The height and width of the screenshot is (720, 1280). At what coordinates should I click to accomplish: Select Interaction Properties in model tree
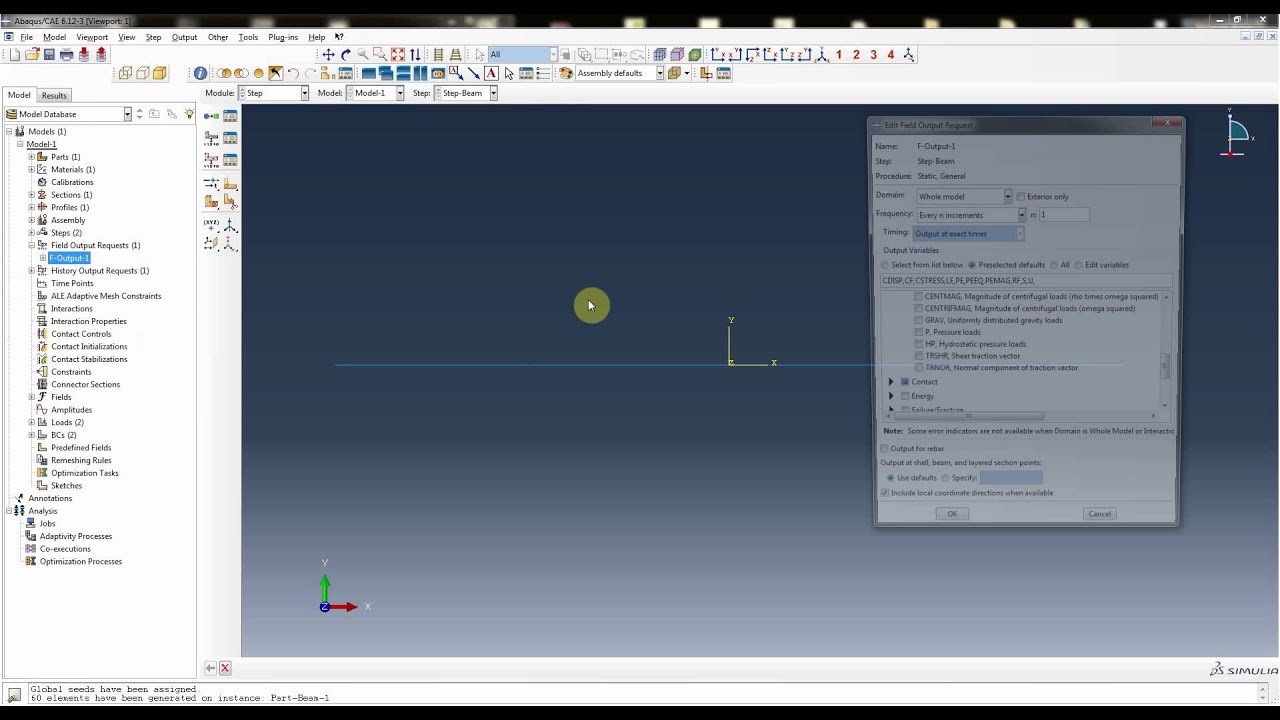point(89,321)
